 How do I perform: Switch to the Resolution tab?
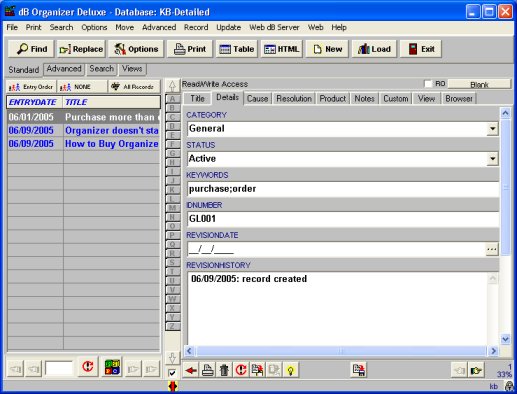pyautogui.click(x=294, y=99)
